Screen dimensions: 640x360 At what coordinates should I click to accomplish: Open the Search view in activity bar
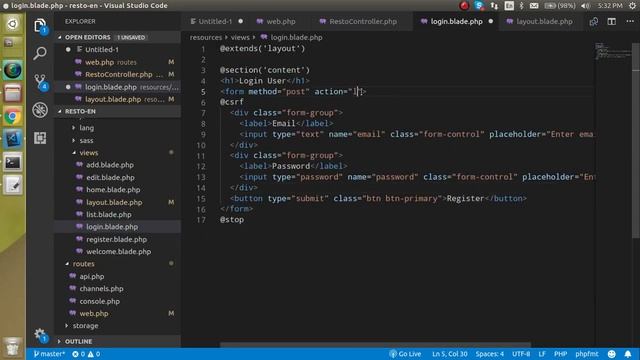pos(40,53)
